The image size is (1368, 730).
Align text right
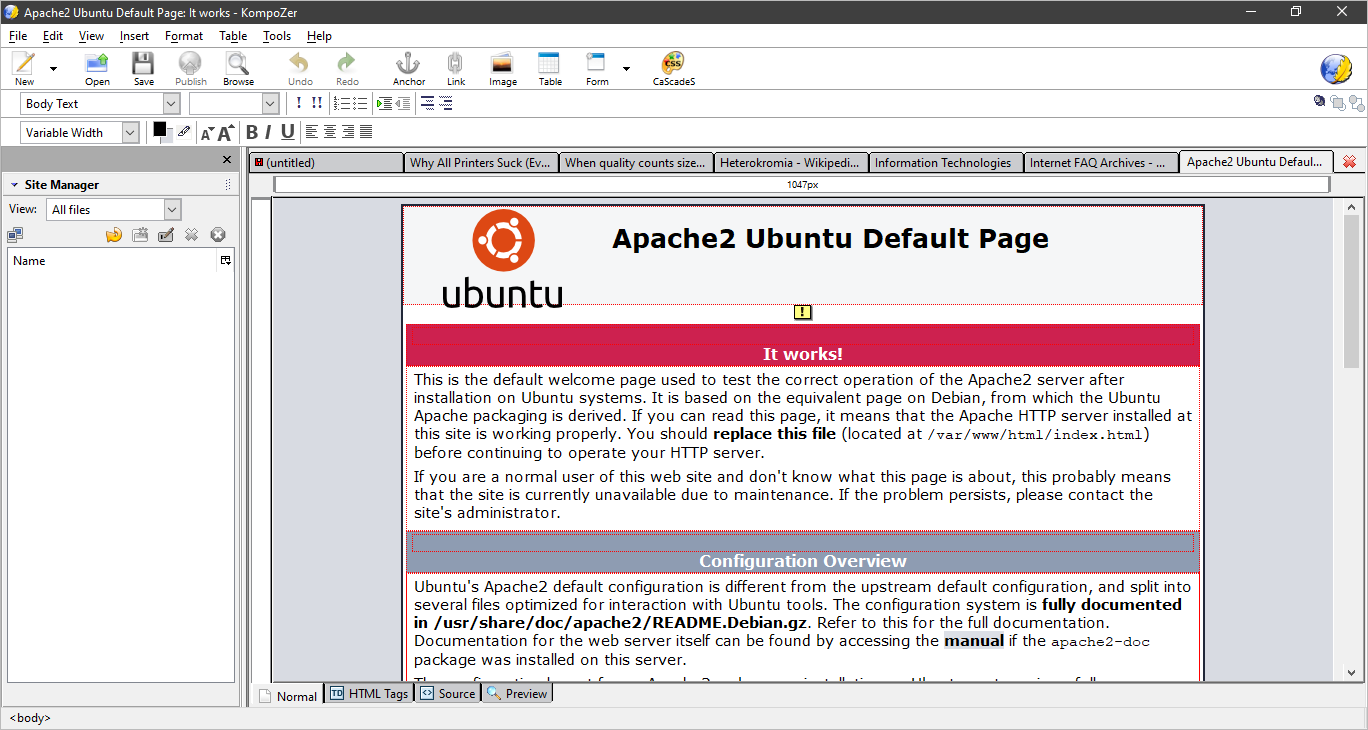348,132
